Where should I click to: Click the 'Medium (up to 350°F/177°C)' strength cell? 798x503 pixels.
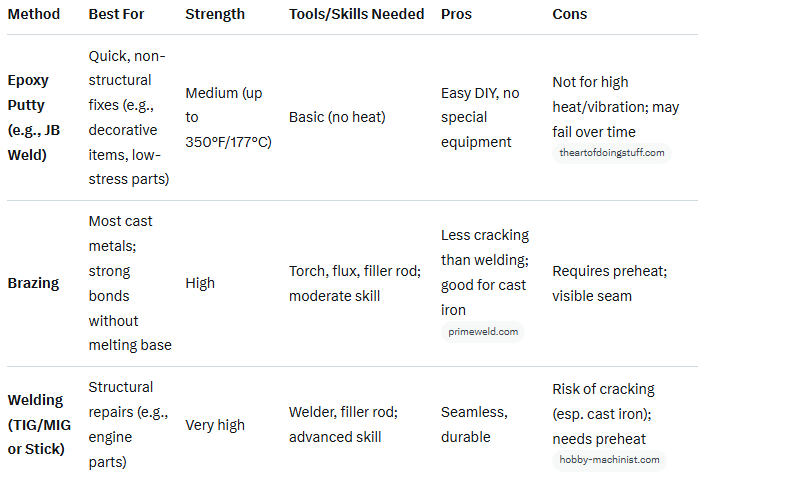tap(229, 117)
